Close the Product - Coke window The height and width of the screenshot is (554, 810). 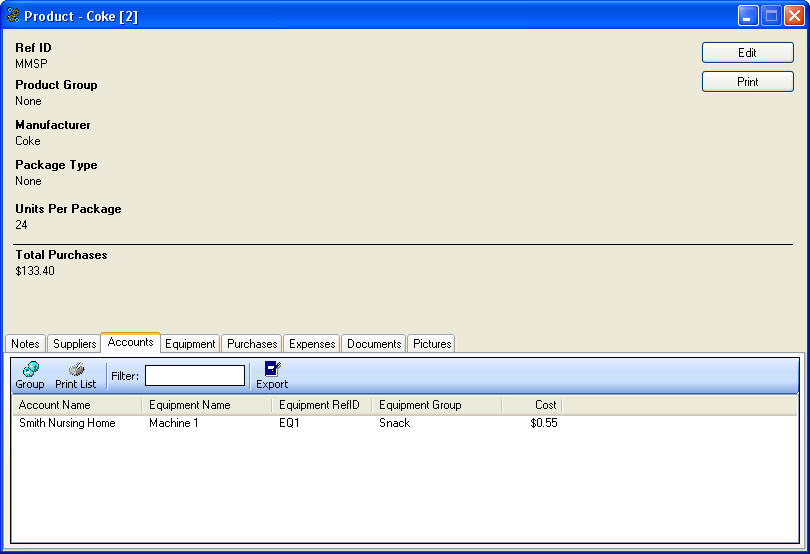coord(794,16)
